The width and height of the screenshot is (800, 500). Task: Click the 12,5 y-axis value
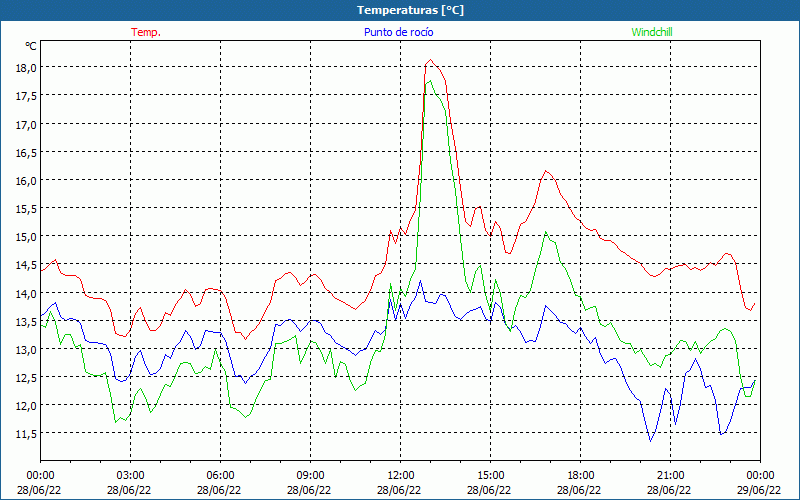click(25, 378)
